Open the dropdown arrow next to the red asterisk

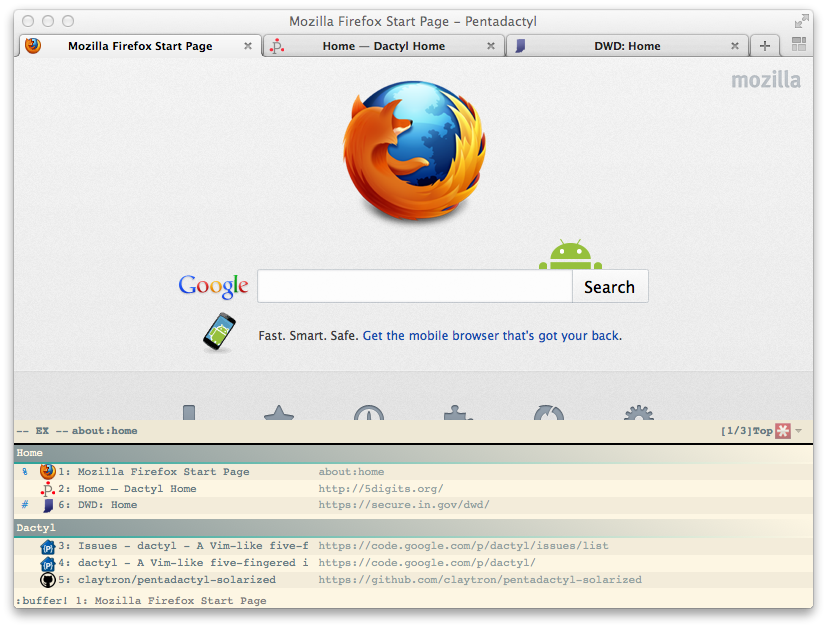coord(799,431)
